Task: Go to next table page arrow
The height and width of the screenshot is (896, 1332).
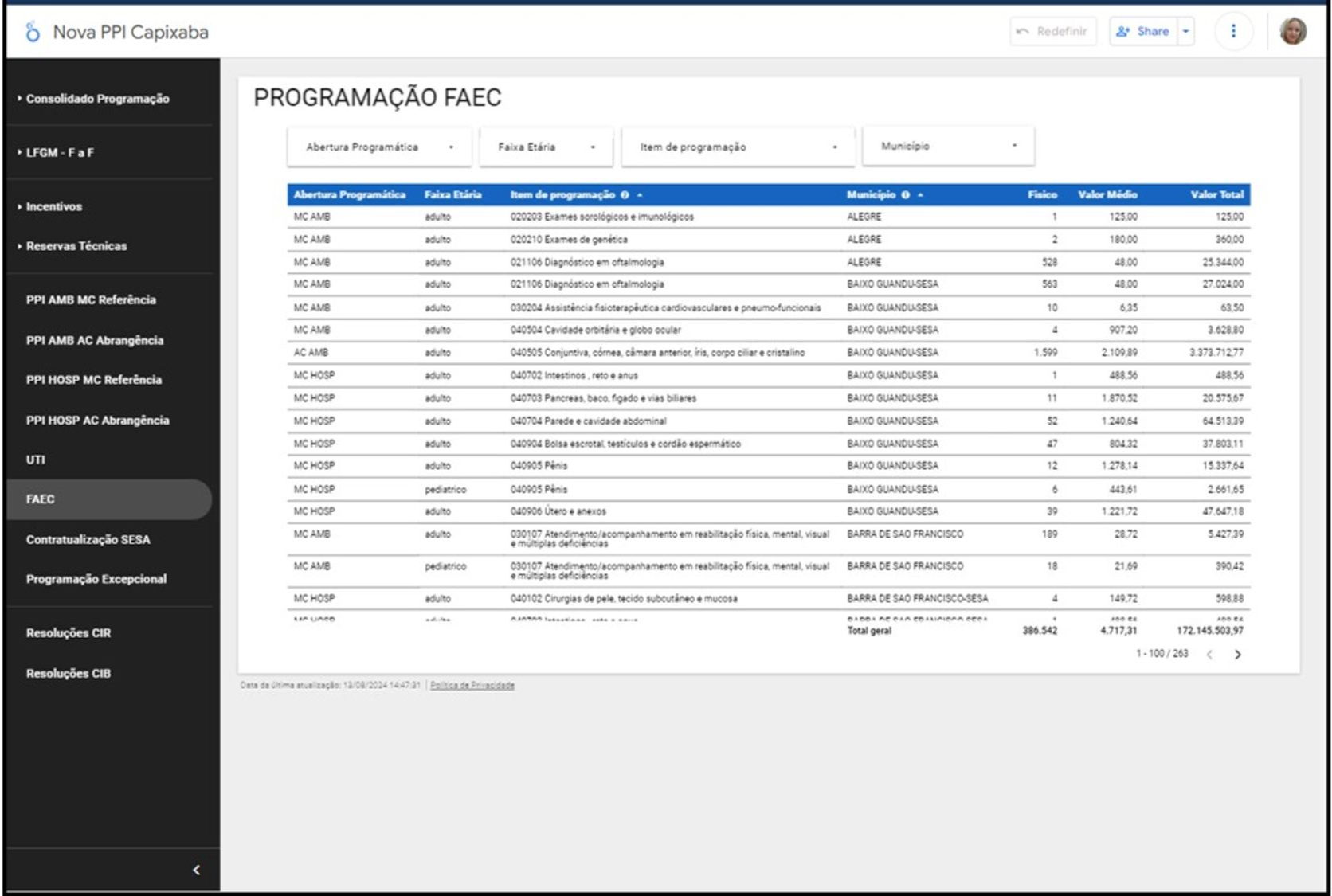Action: (1238, 655)
